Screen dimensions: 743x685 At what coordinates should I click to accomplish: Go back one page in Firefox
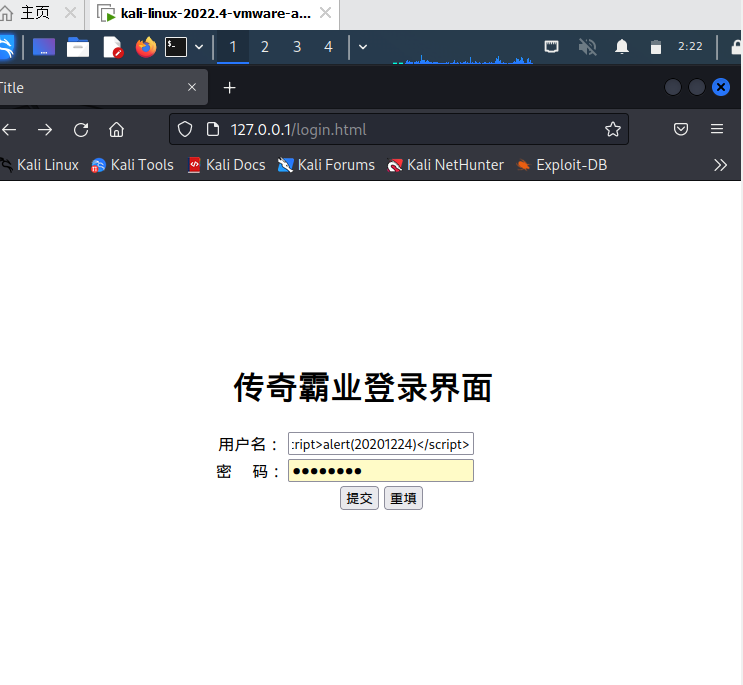coord(9,129)
